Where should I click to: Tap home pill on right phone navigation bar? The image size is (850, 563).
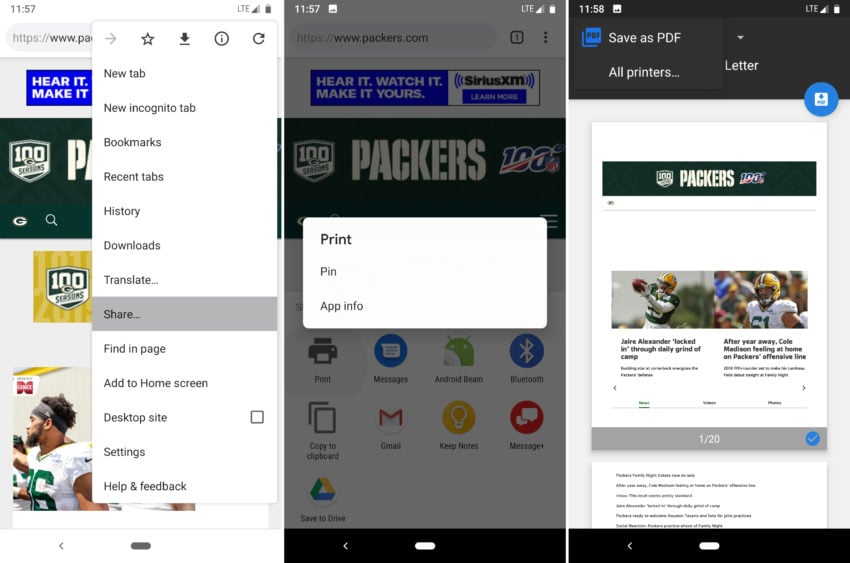tap(709, 546)
